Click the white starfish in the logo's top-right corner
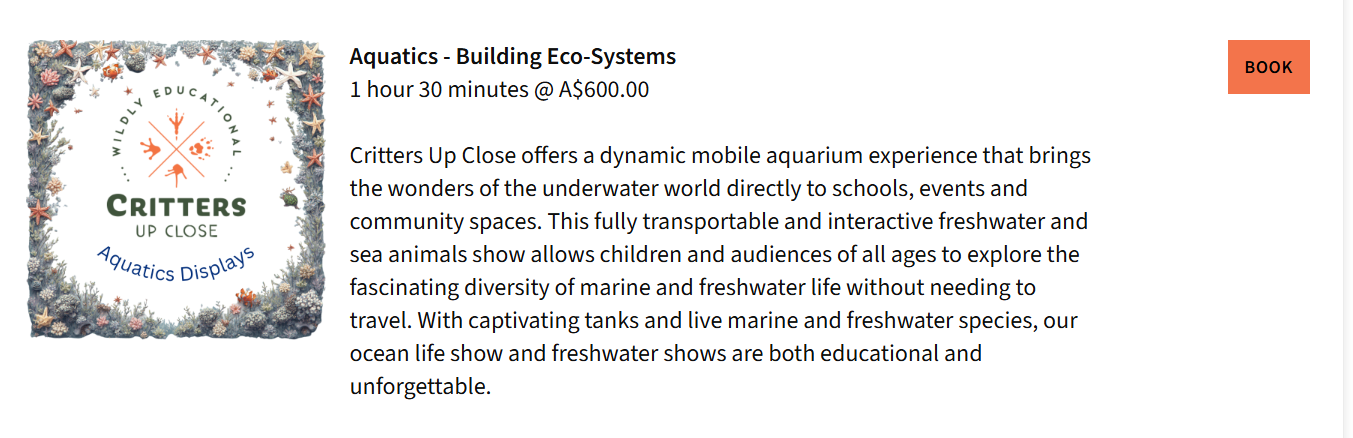This screenshot has height=438, width=1353. [290, 73]
